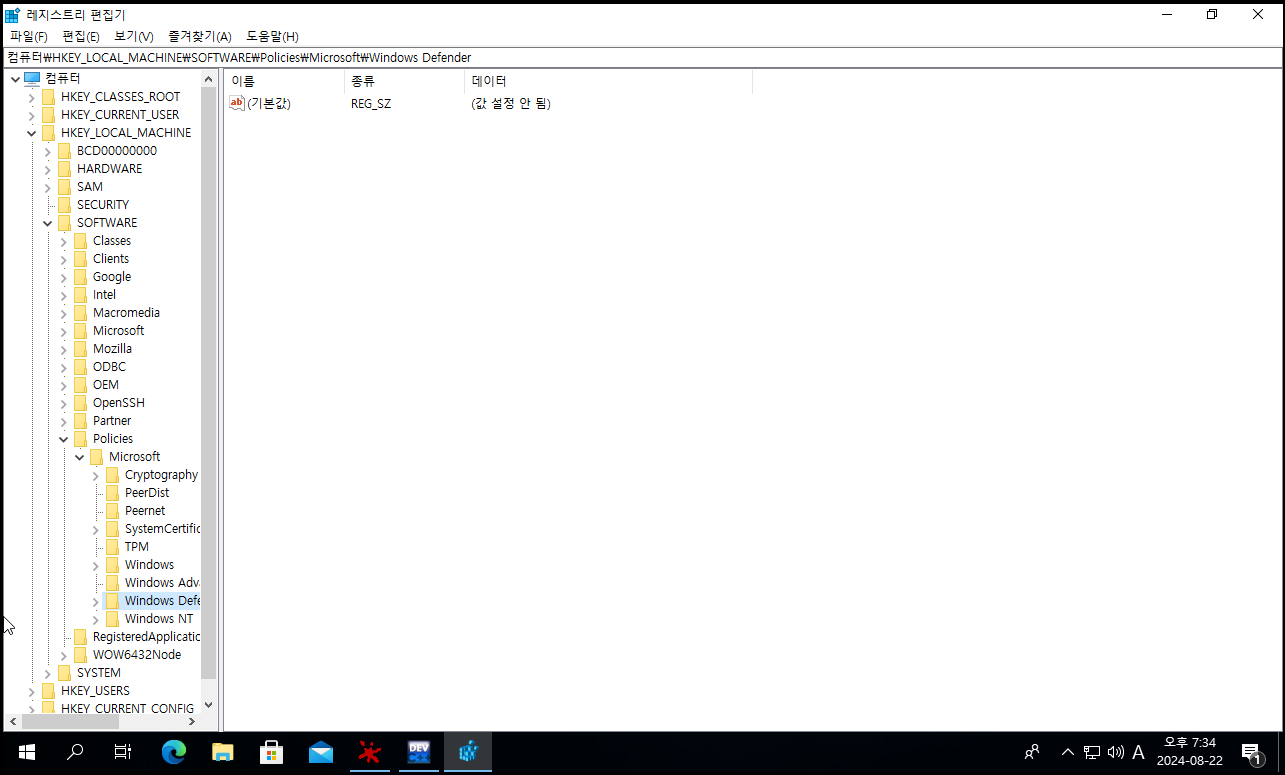Select the Microsoft key under SOFTWARE
The height and width of the screenshot is (775, 1285).
[118, 331]
